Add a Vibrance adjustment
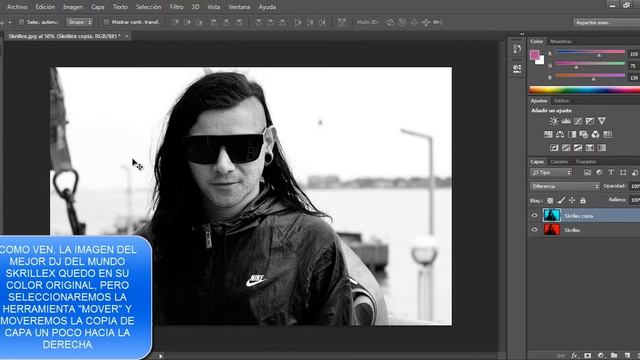The height and width of the screenshot is (360, 640). [602, 121]
